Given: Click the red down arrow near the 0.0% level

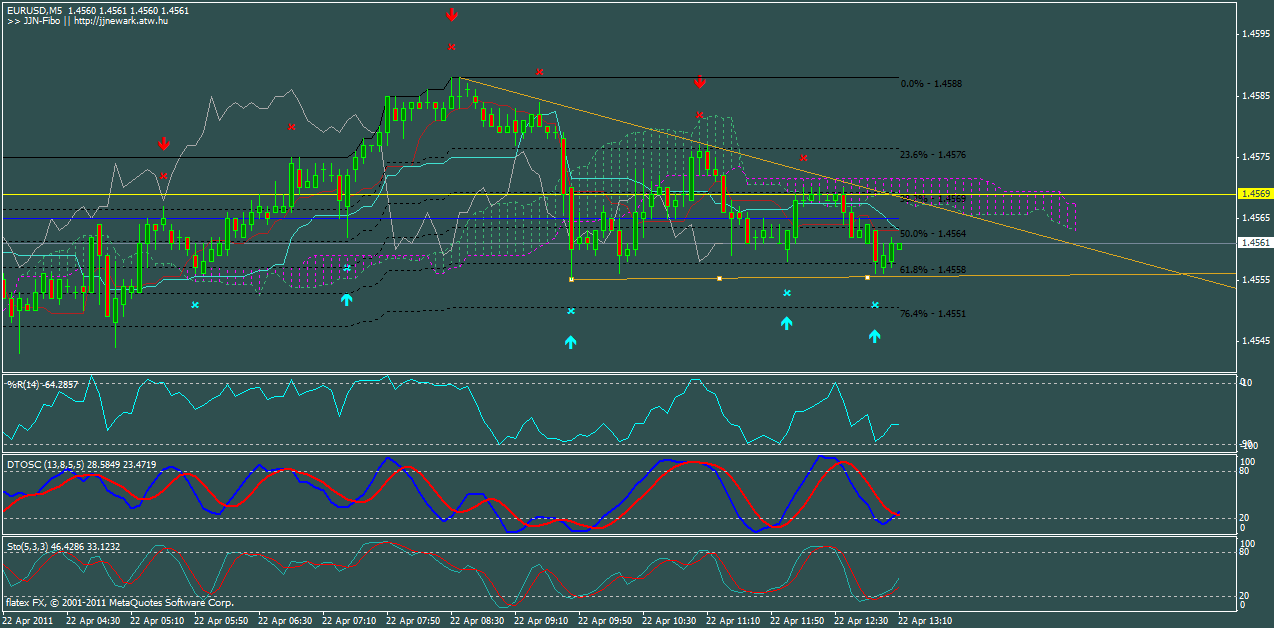Looking at the screenshot, I should 698,83.
